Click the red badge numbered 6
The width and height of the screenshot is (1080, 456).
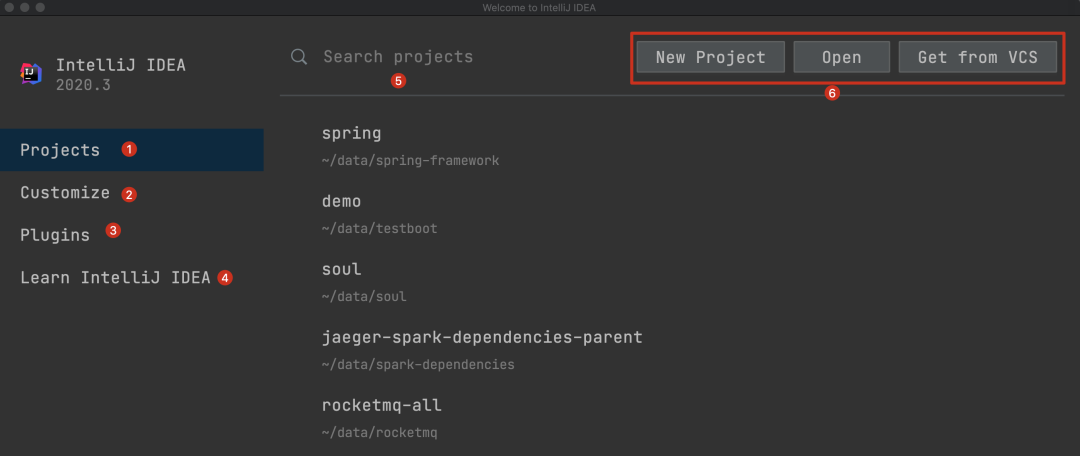pos(832,93)
